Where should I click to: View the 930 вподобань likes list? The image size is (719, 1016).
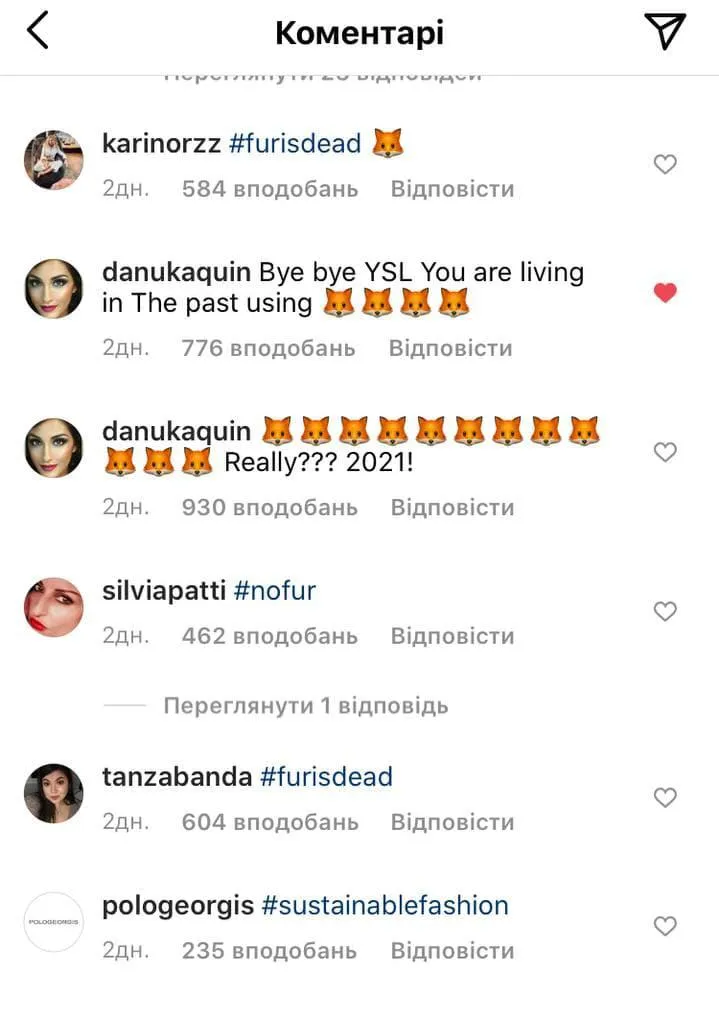pyautogui.click(x=269, y=507)
